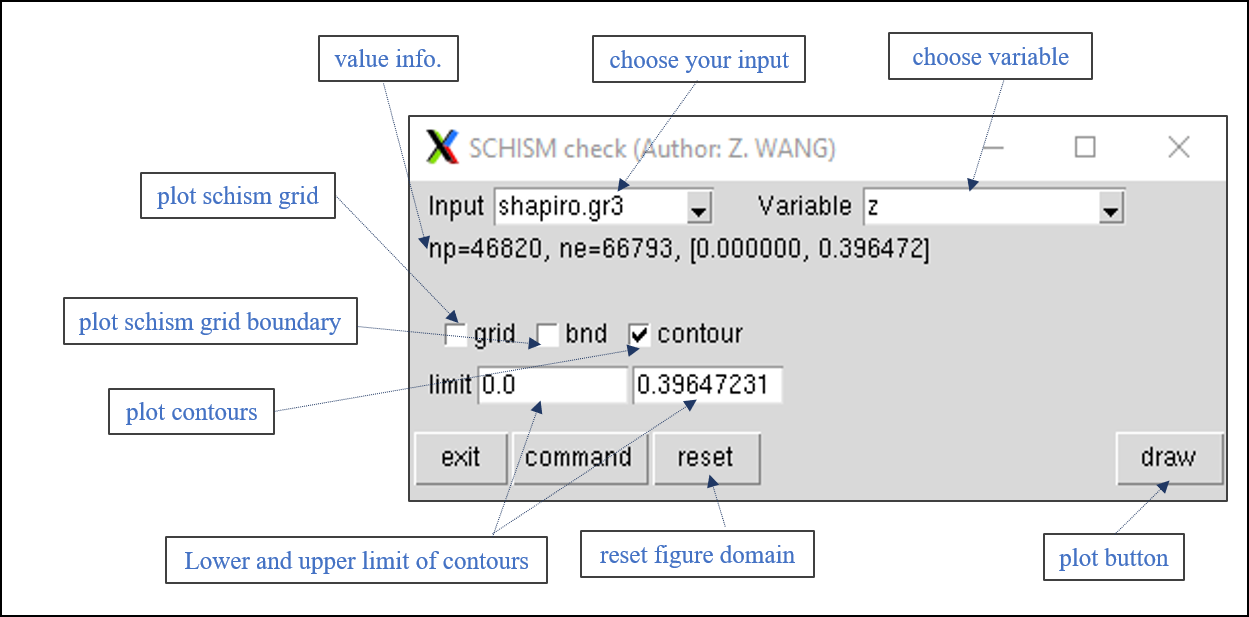Reset the figure domain with reset button
The width and height of the screenshot is (1249, 617).
click(705, 458)
